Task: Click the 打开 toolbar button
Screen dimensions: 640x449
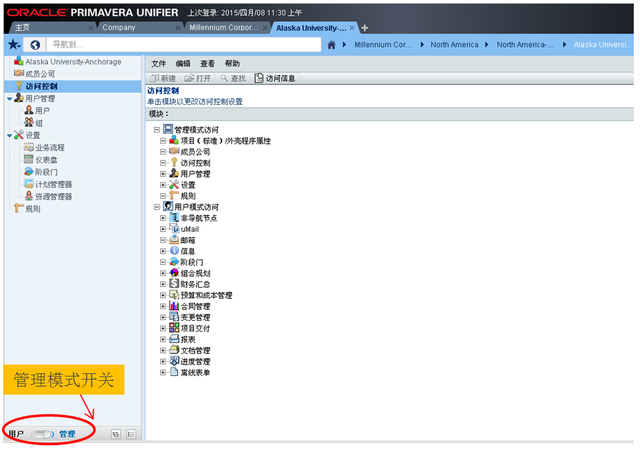Action: click(198, 78)
